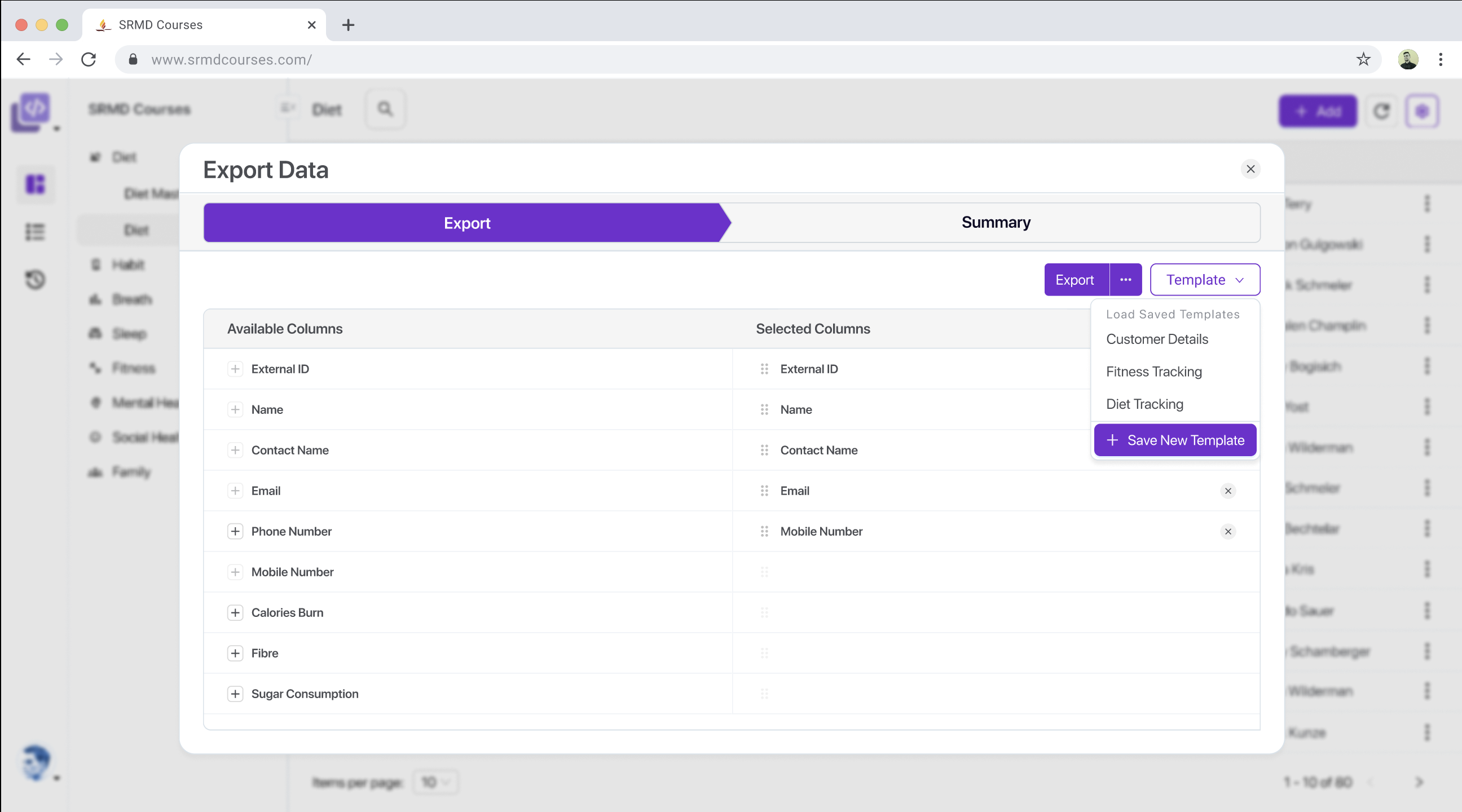Viewport: 1462px width, 812px height.
Task: Select the Export step tab
Action: coord(466,223)
